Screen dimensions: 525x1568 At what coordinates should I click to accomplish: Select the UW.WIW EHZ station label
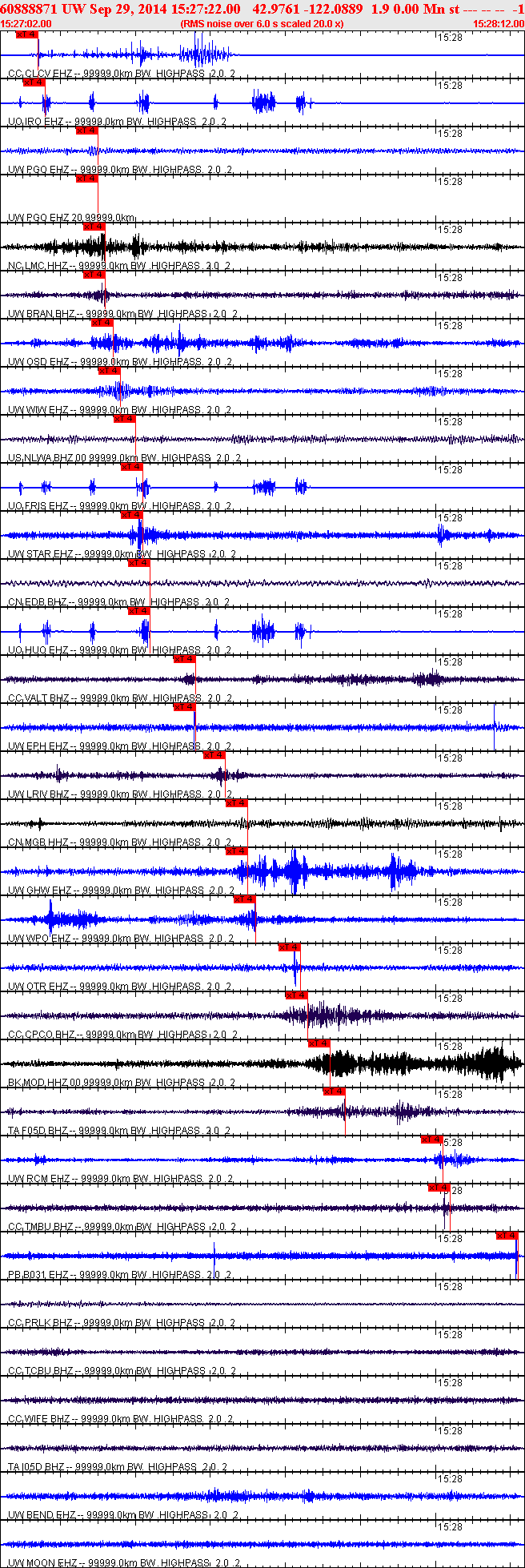pos(120,410)
